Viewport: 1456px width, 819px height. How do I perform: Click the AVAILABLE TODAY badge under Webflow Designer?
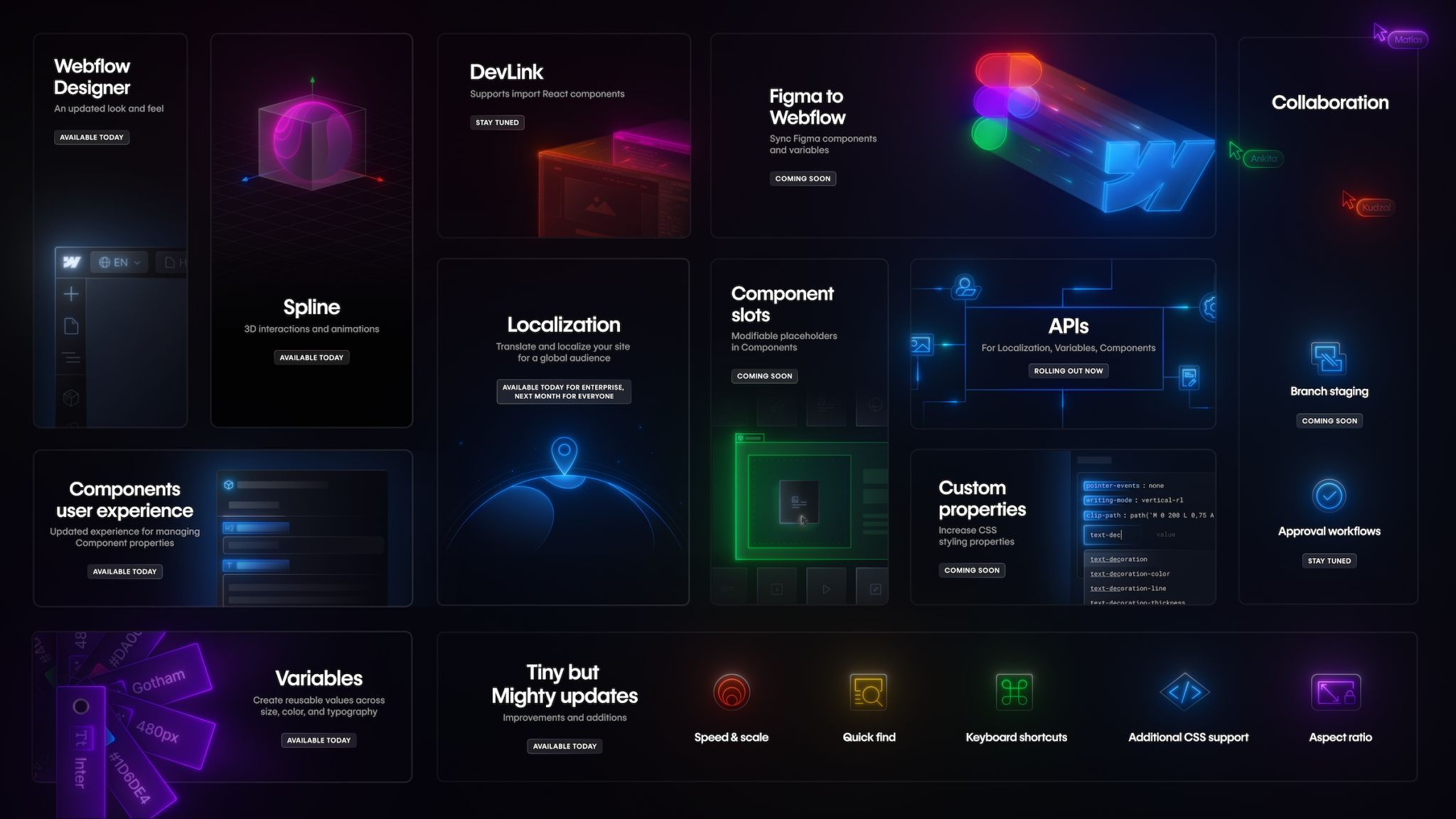pos(91,136)
